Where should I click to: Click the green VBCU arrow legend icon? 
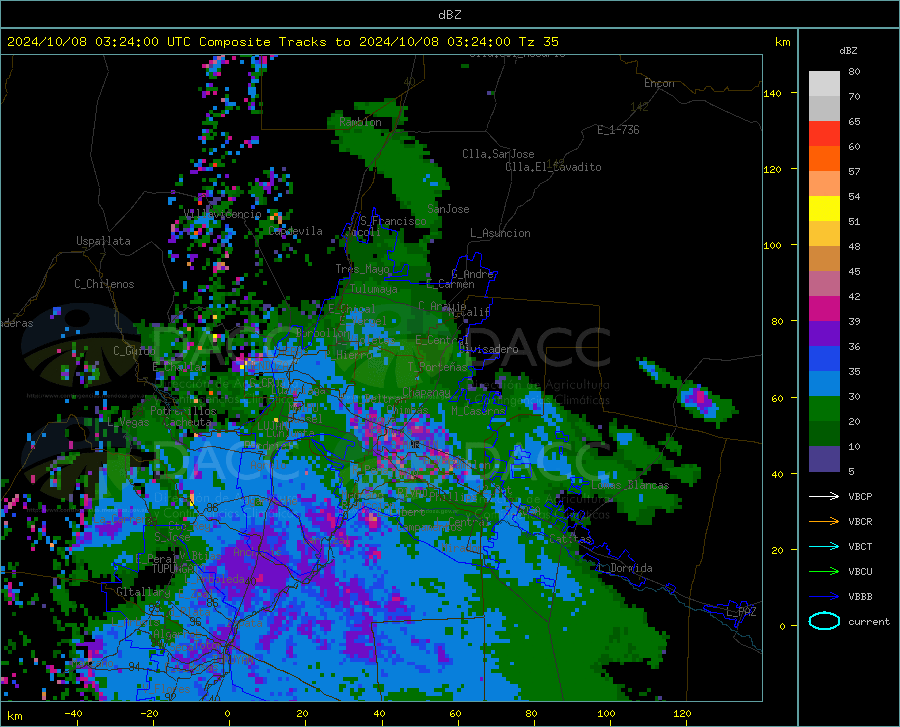tap(824, 571)
